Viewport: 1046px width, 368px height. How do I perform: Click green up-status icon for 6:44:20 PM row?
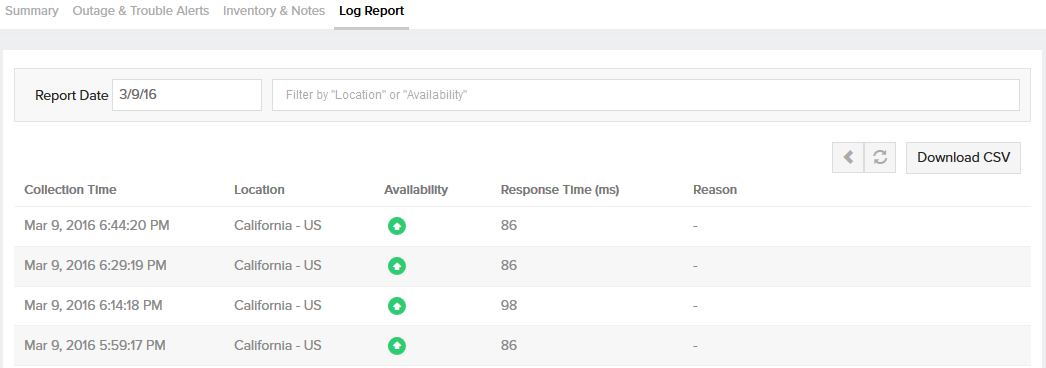397,226
